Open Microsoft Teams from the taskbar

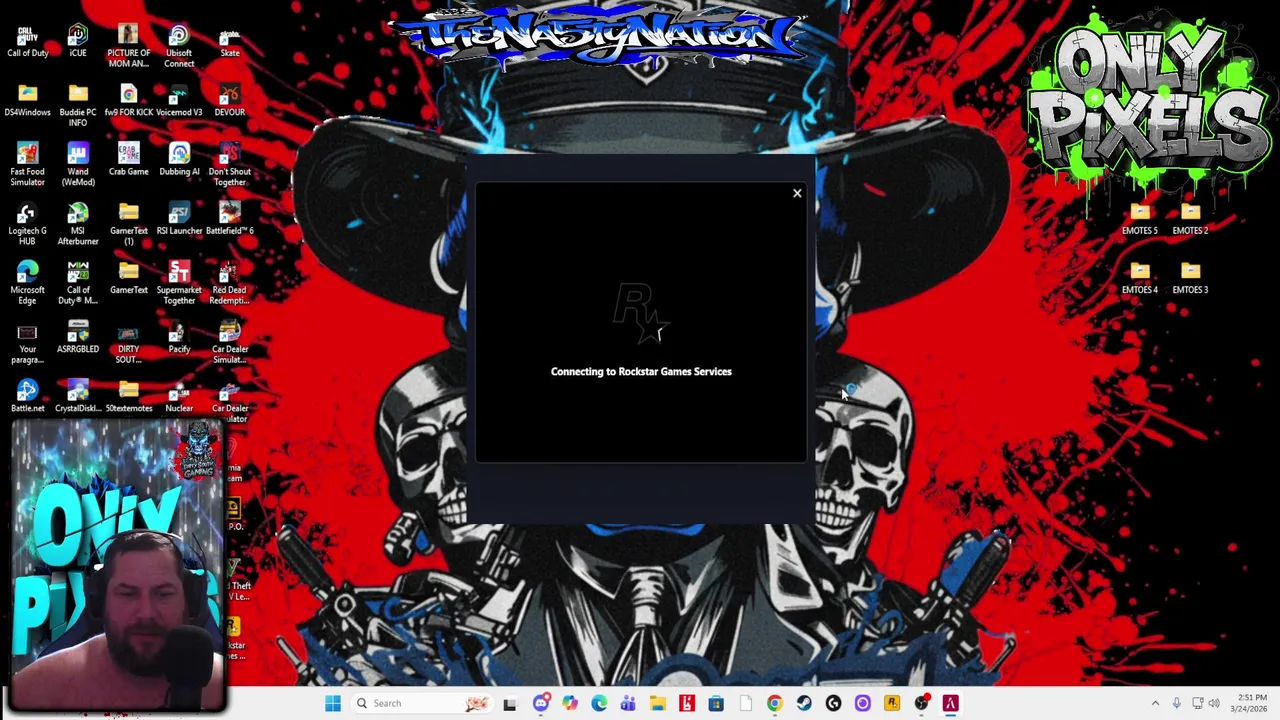pos(628,703)
